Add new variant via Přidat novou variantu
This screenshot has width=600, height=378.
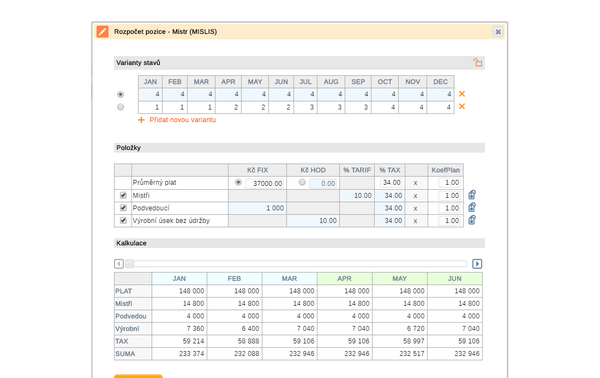(x=183, y=120)
